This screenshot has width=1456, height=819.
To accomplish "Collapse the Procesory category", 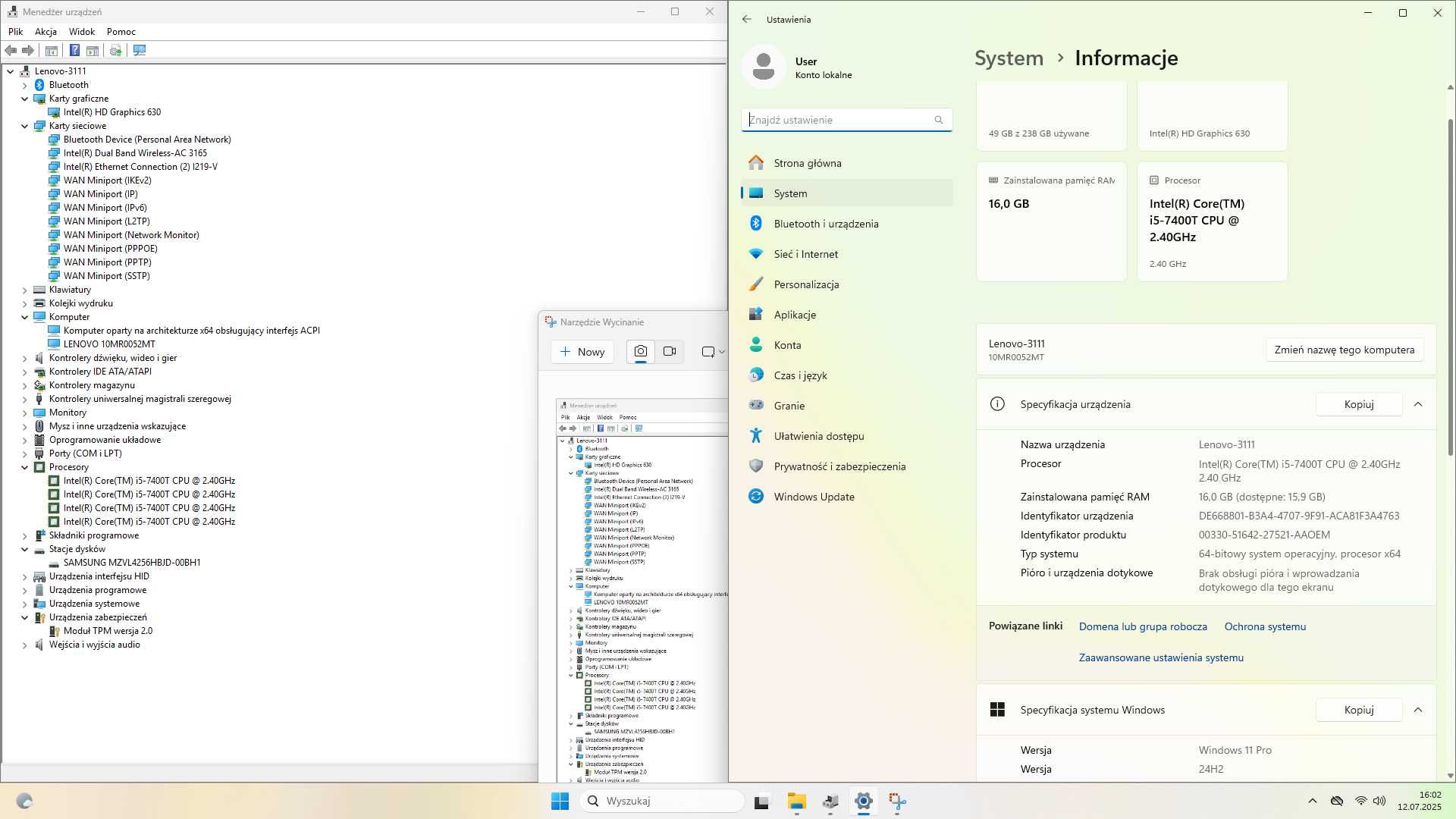I will 24,467.
